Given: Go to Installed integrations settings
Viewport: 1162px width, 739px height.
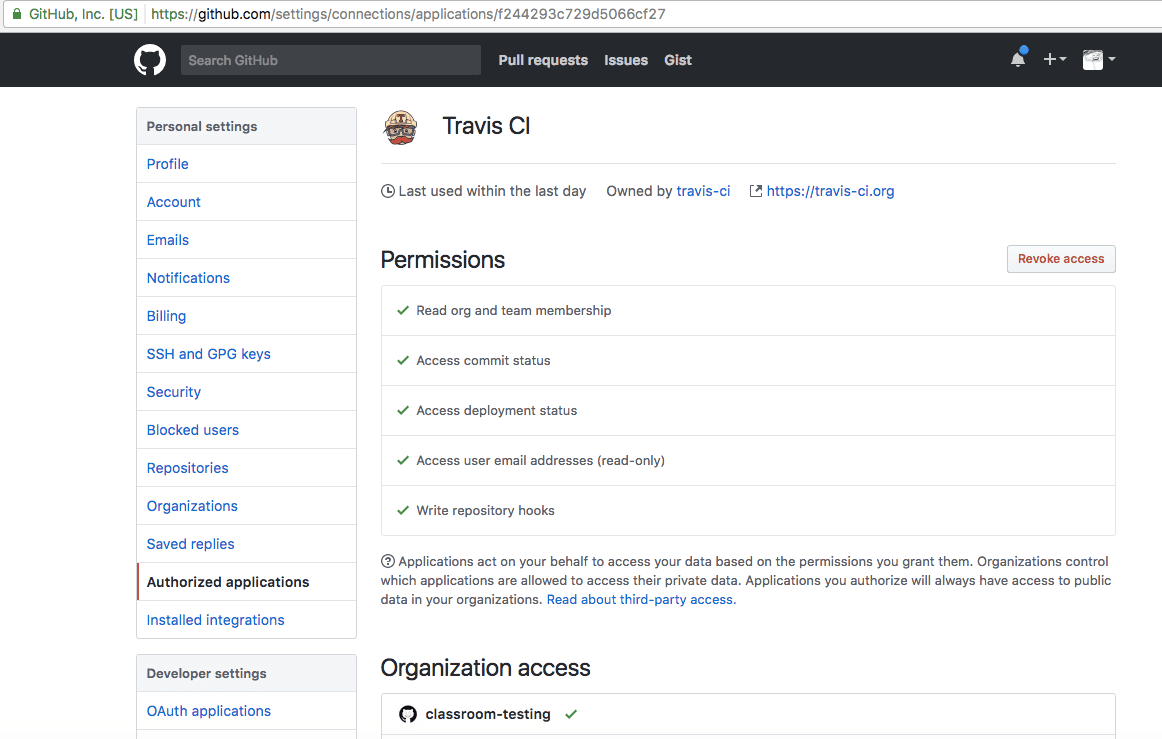Looking at the screenshot, I should click(x=215, y=620).
